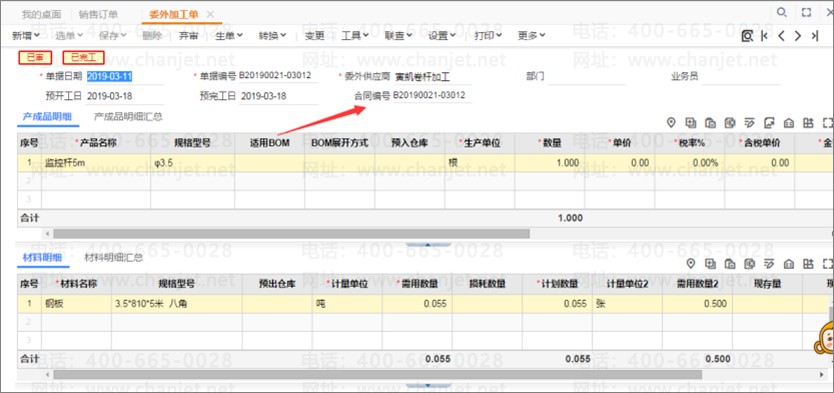
Task: Open the 新增 dropdown menu
Action: (x=26, y=36)
